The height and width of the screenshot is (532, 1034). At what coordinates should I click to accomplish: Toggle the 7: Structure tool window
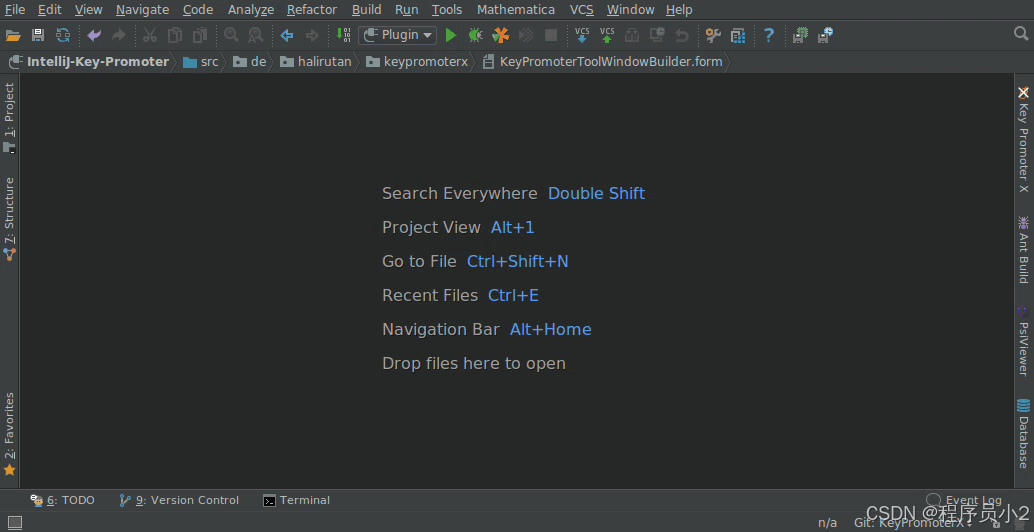tap(9, 218)
